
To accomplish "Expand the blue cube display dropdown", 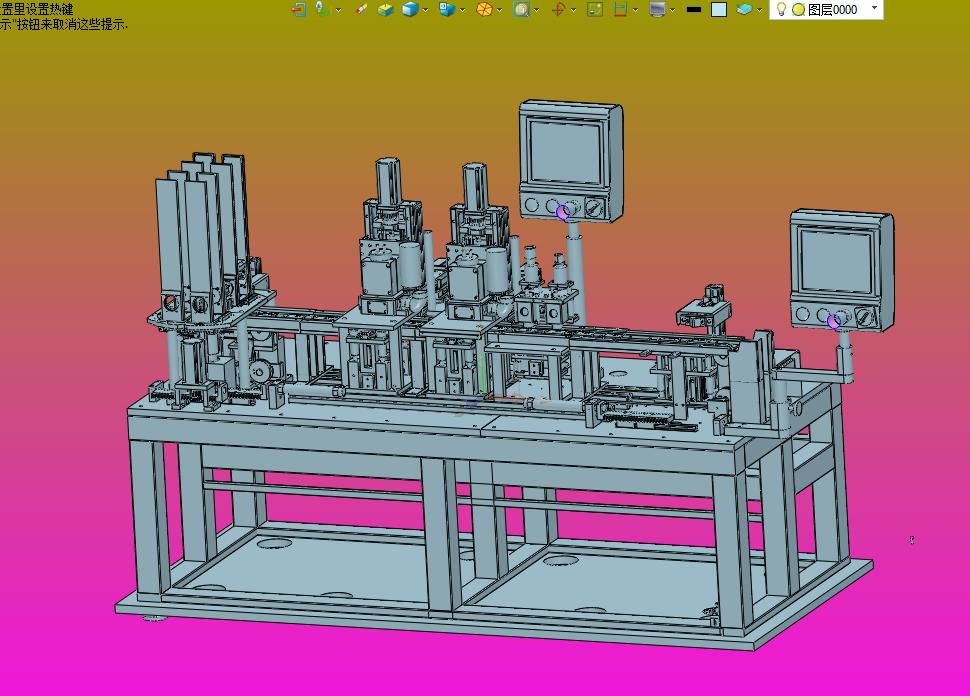I will 425,10.
